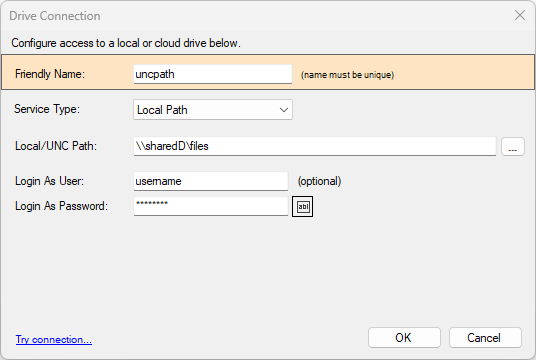Close the Drive Connection dialog
The height and width of the screenshot is (360, 536).
(x=520, y=15)
